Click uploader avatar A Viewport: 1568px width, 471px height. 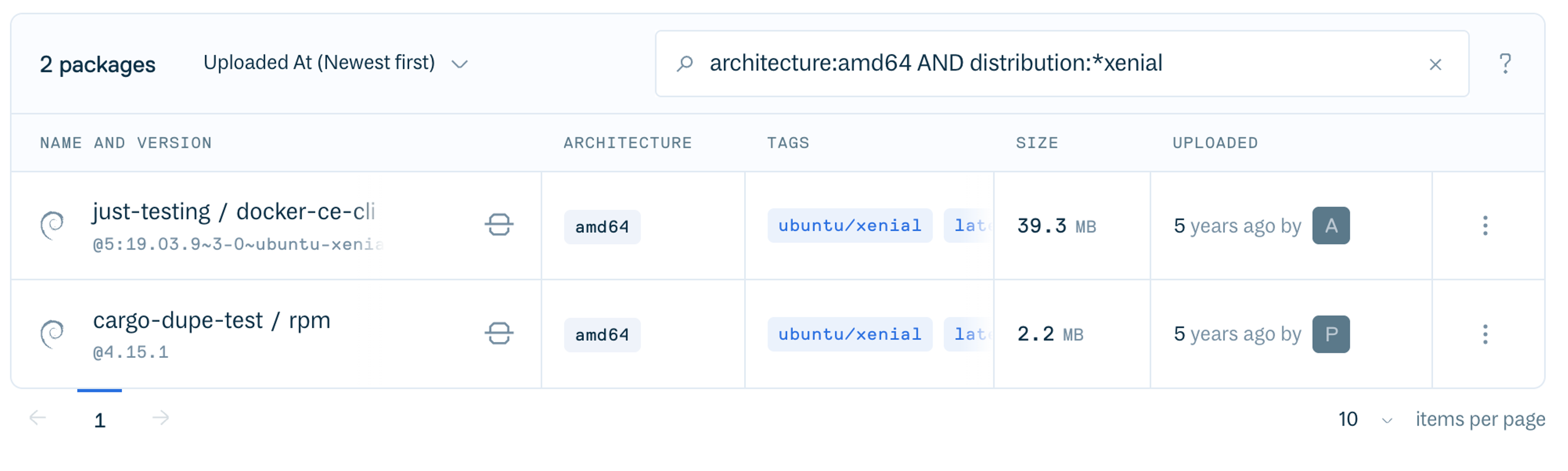(1330, 226)
